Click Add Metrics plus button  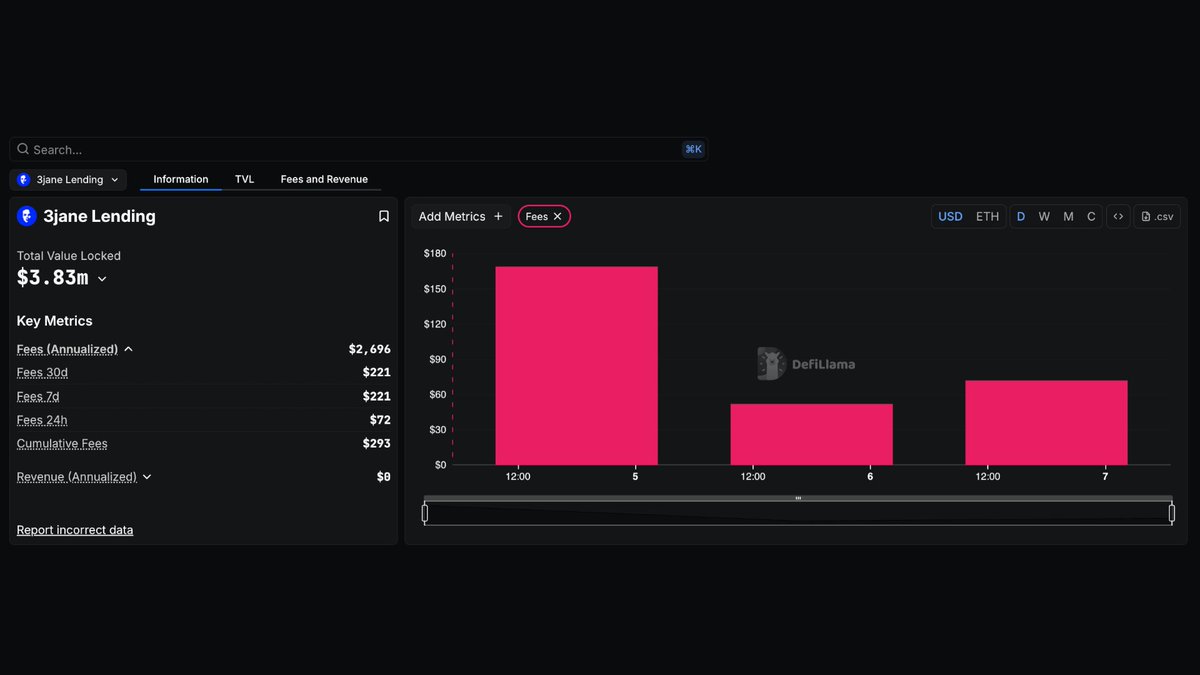(x=461, y=216)
